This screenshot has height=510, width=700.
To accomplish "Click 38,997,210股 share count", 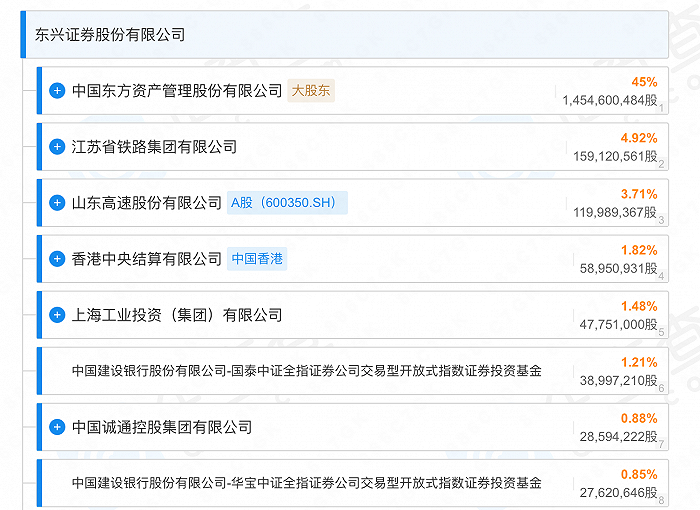I will tap(619, 380).
